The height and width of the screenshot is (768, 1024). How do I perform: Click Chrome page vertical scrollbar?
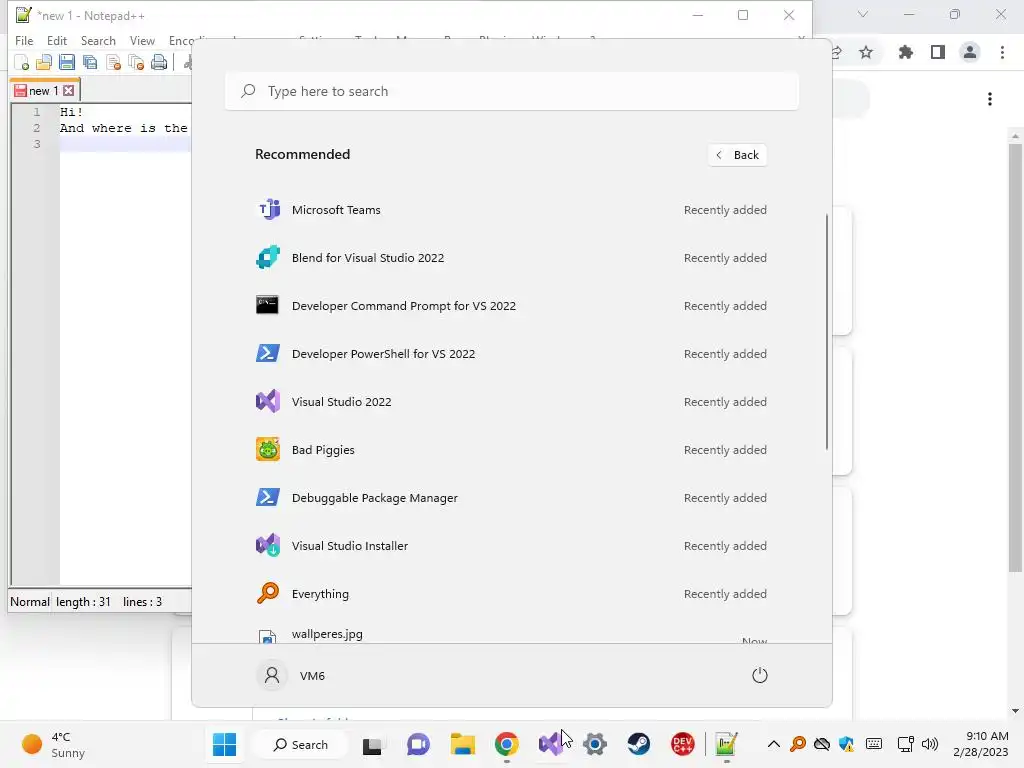point(1015,357)
